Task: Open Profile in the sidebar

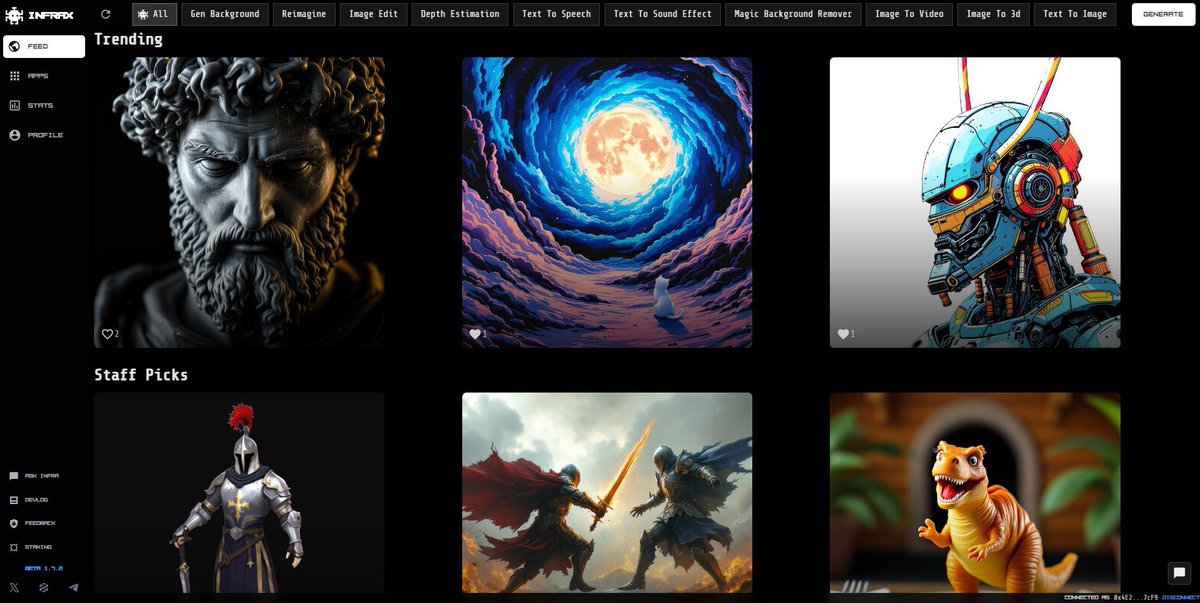Action: tap(44, 135)
